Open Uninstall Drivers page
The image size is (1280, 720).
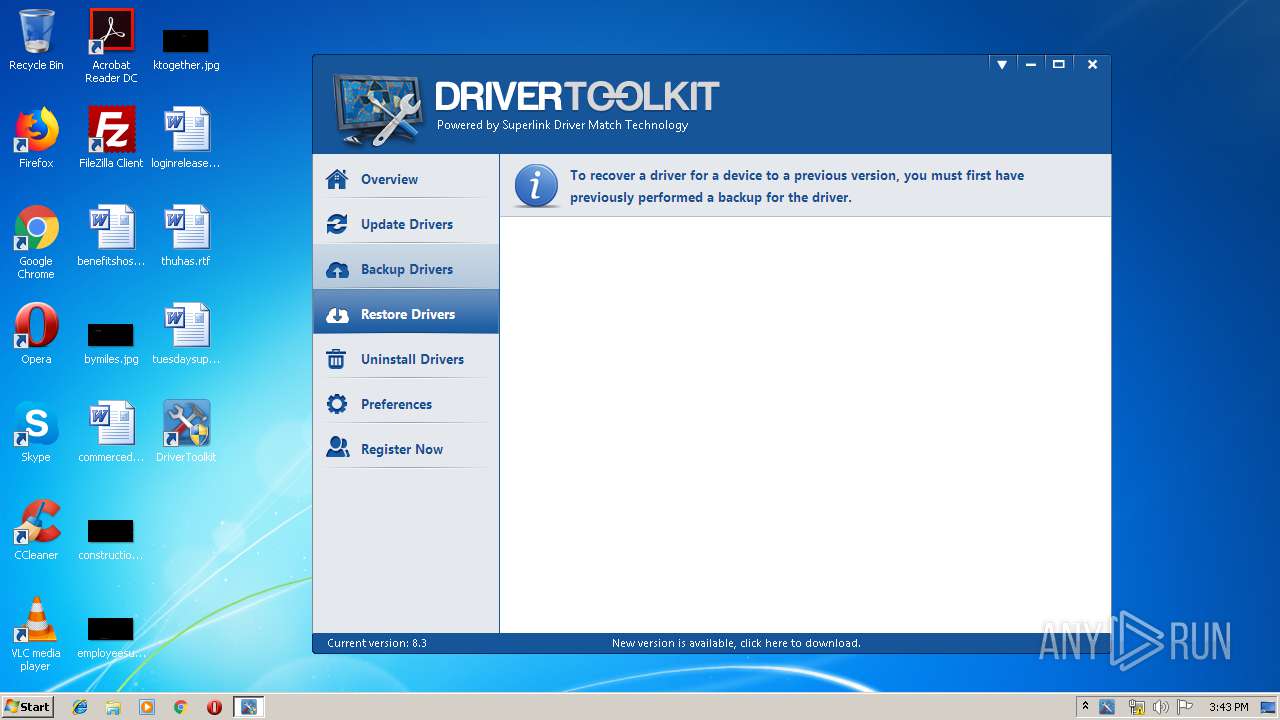pyautogui.click(x=406, y=359)
